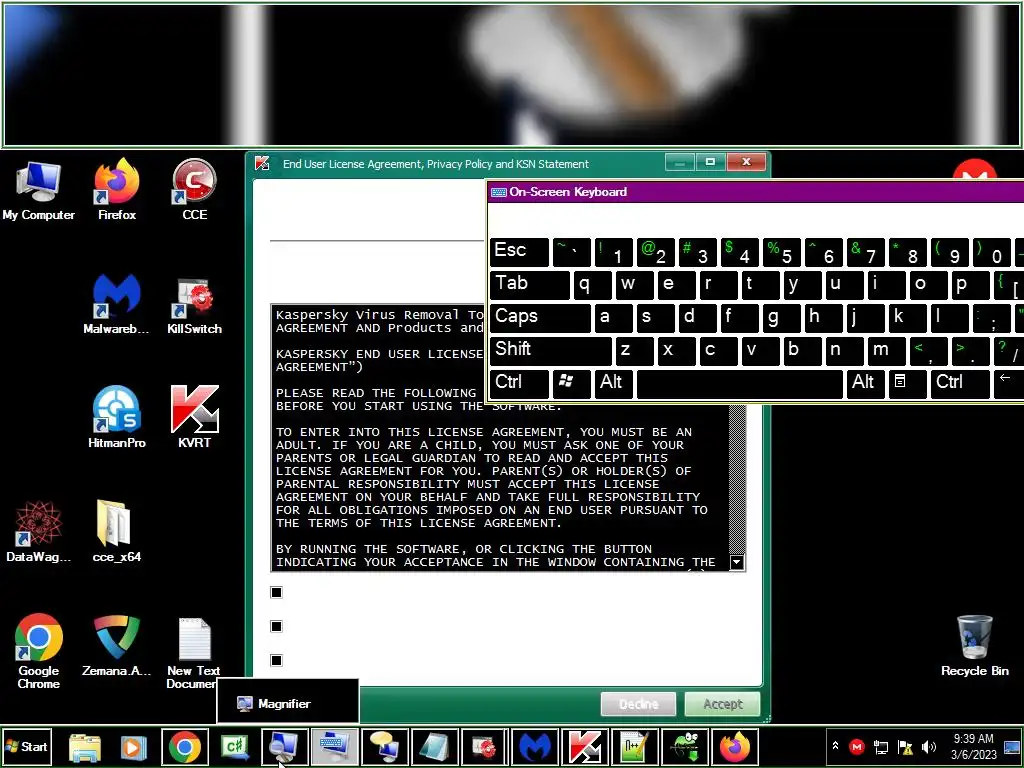Click the context menu key on keyboard
Screen dimensions: 1024x768
point(907,383)
